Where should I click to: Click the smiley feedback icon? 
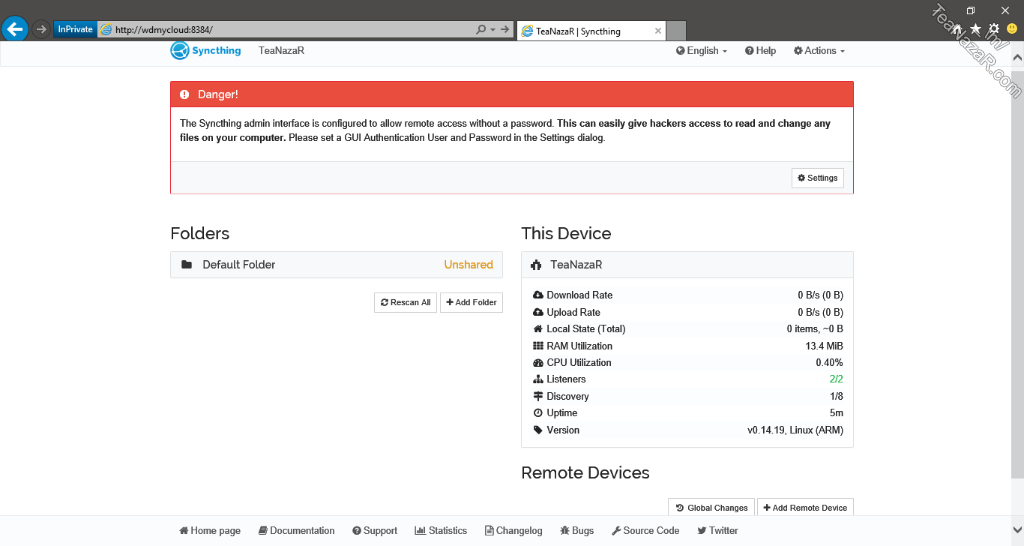(1012, 29)
